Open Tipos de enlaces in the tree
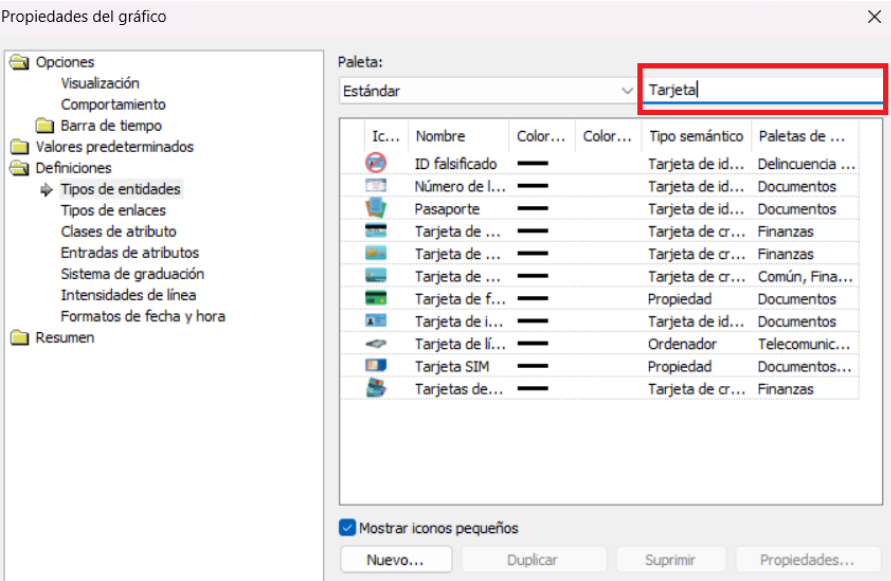 [x=113, y=210]
